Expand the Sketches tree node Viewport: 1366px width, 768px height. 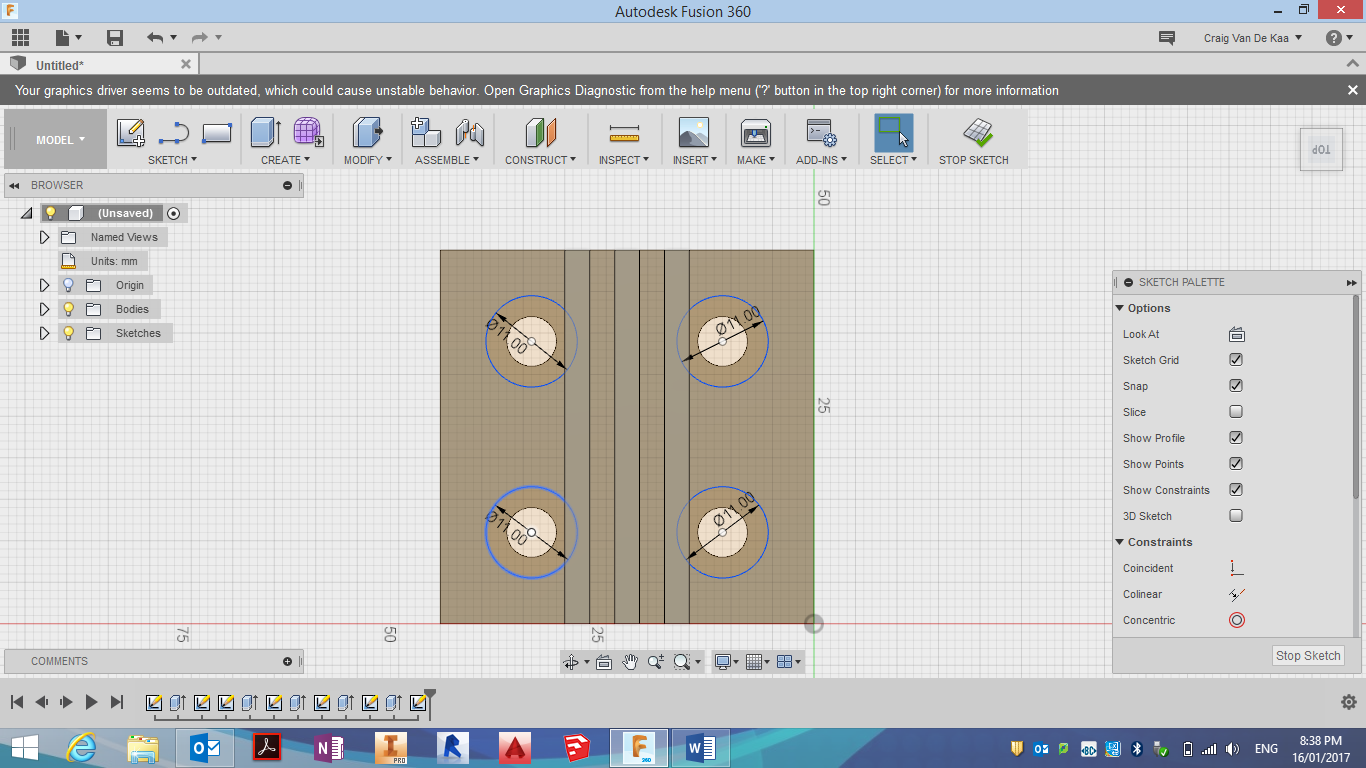point(44,333)
